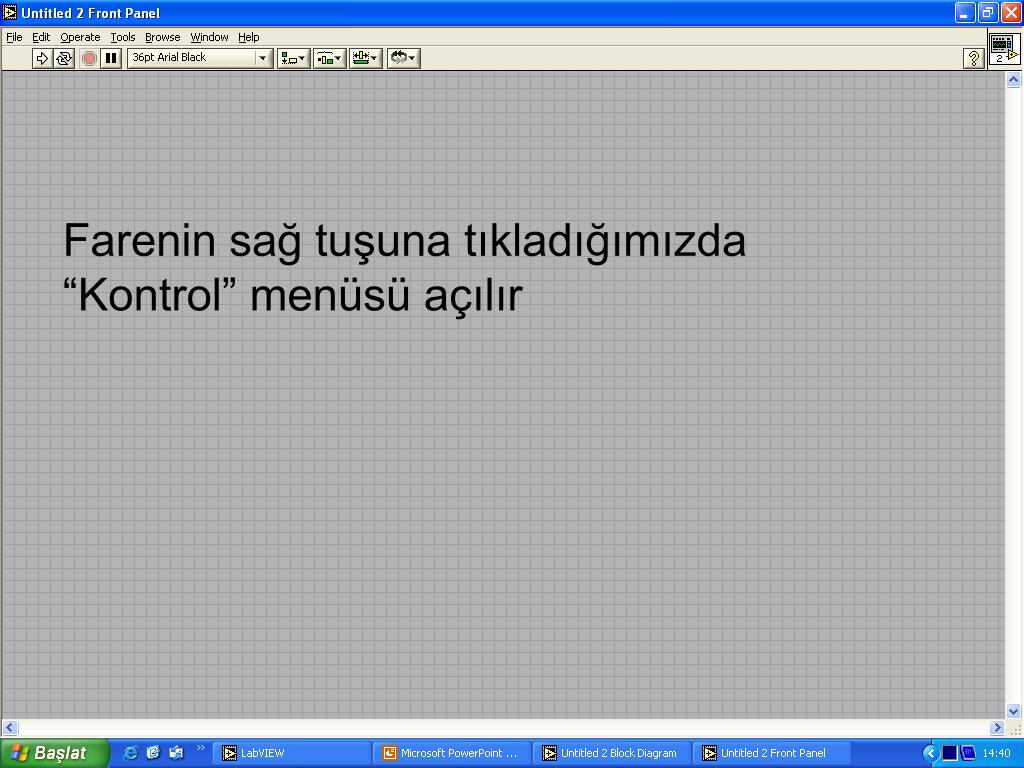Open the Browse menu
Viewport: 1024px width, 768px height.
163,37
